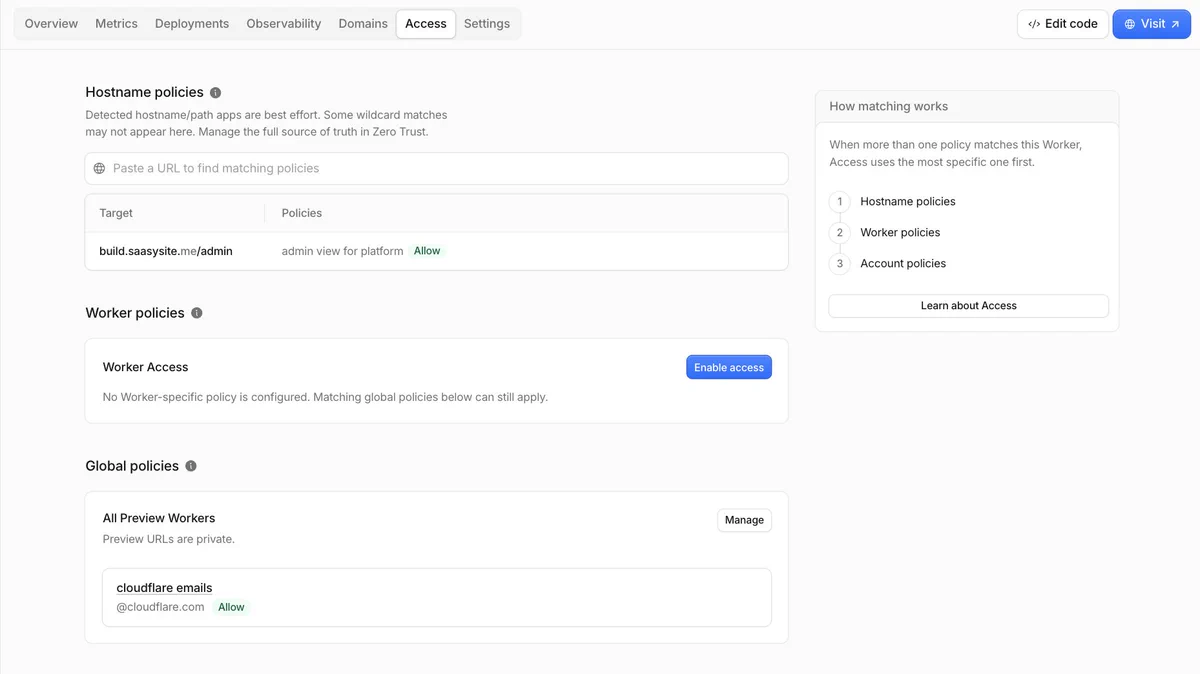Click the Allow badge next to @cloudflare.com
Screen dimensions: 1200x674
coord(231,607)
